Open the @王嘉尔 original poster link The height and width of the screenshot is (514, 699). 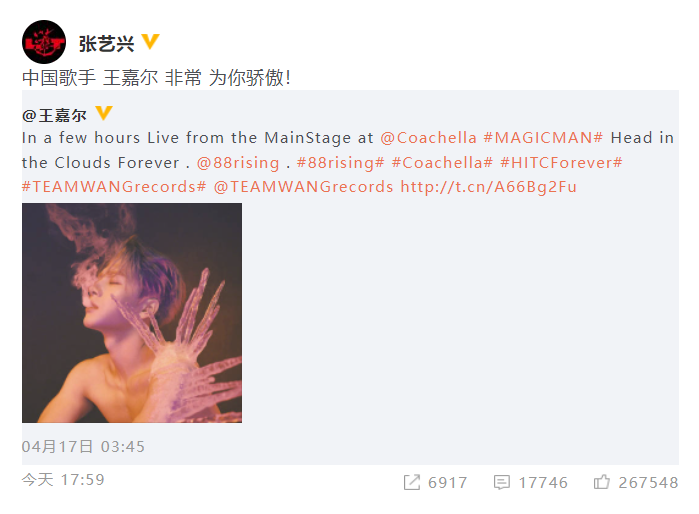[x=54, y=115]
